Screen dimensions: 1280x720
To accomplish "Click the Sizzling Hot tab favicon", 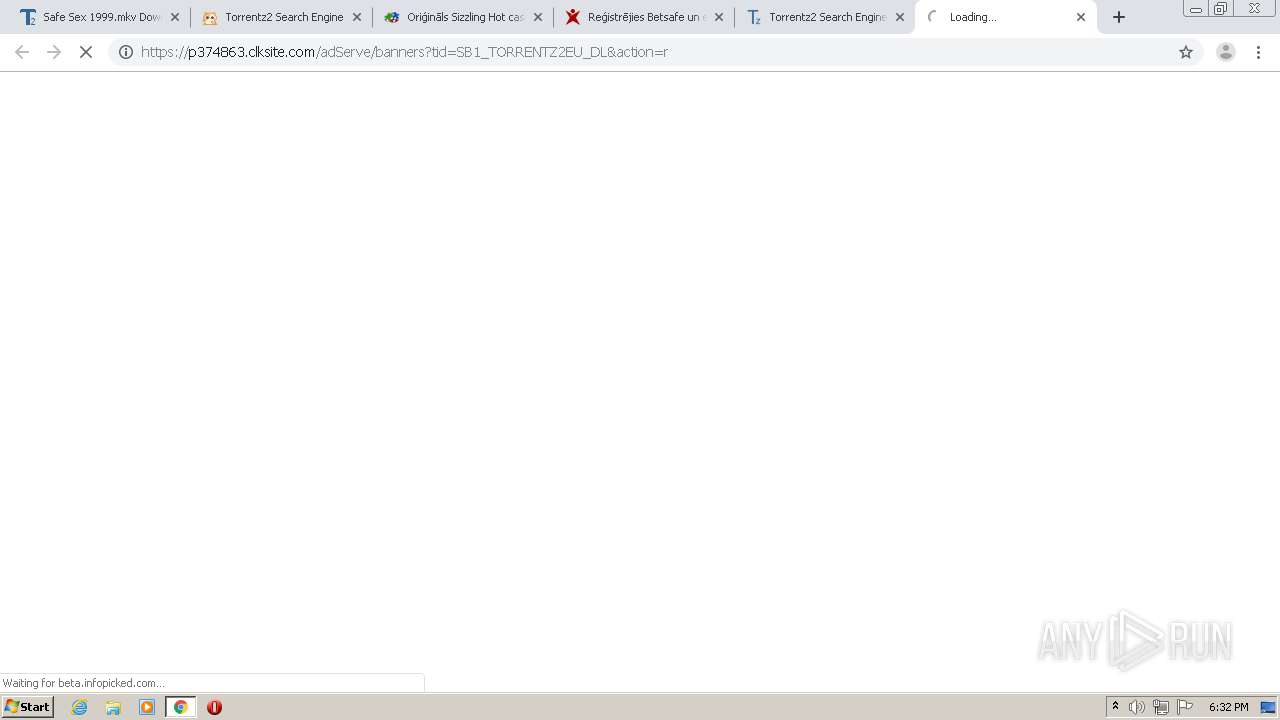I will (x=392, y=17).
